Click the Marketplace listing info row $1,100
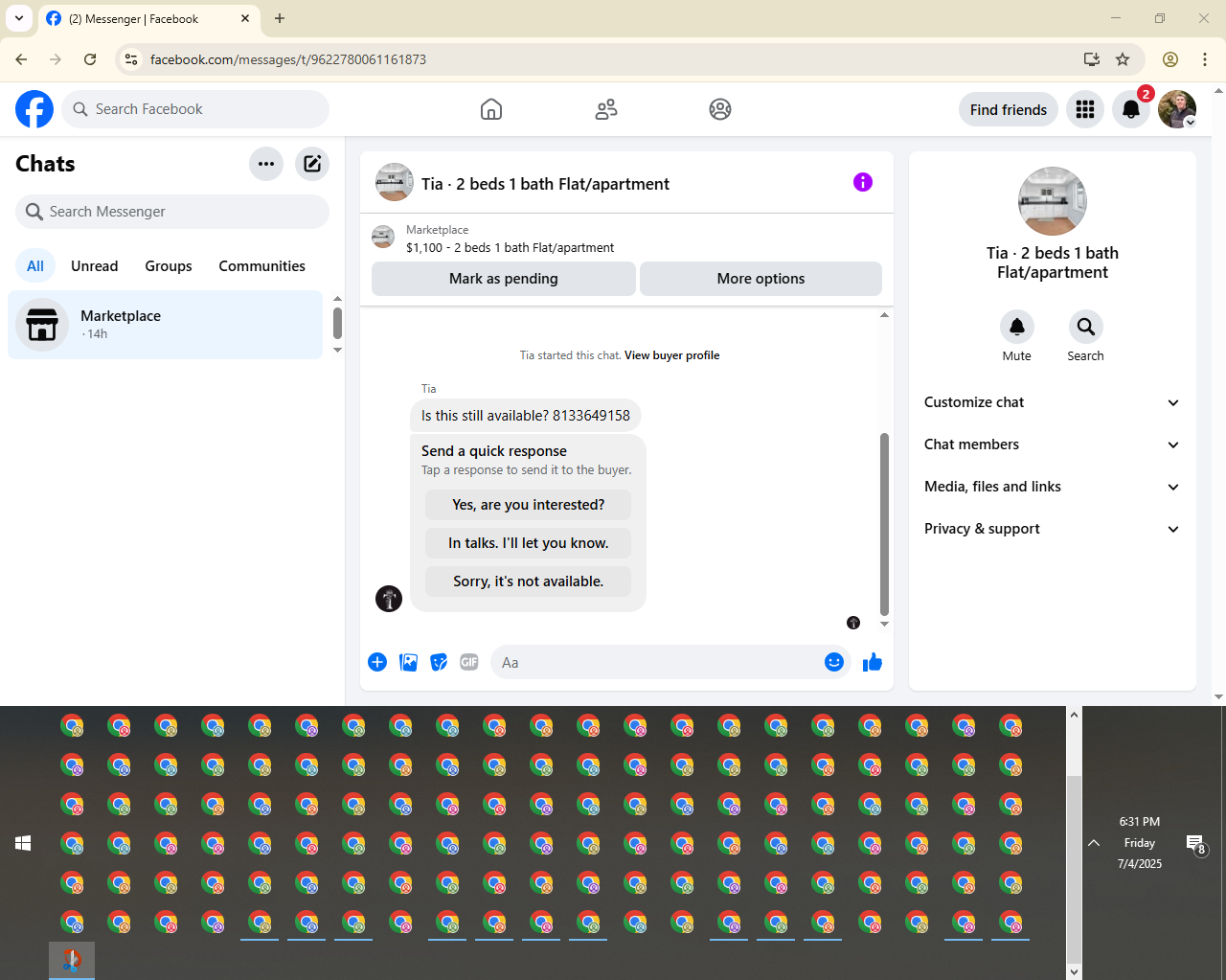 tap(626, 239)
